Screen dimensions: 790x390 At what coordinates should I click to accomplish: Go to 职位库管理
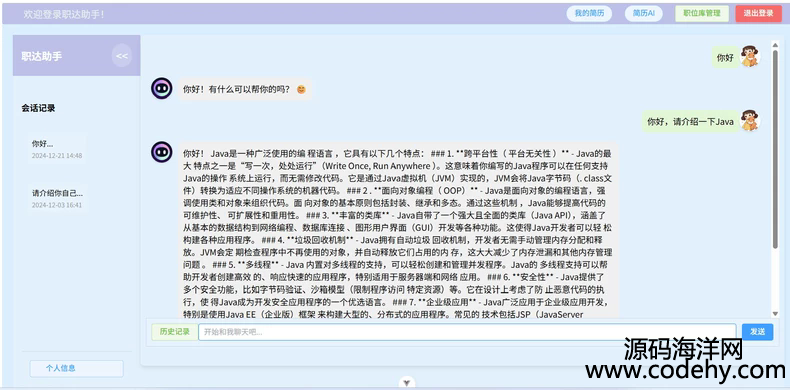pos(702,14)
